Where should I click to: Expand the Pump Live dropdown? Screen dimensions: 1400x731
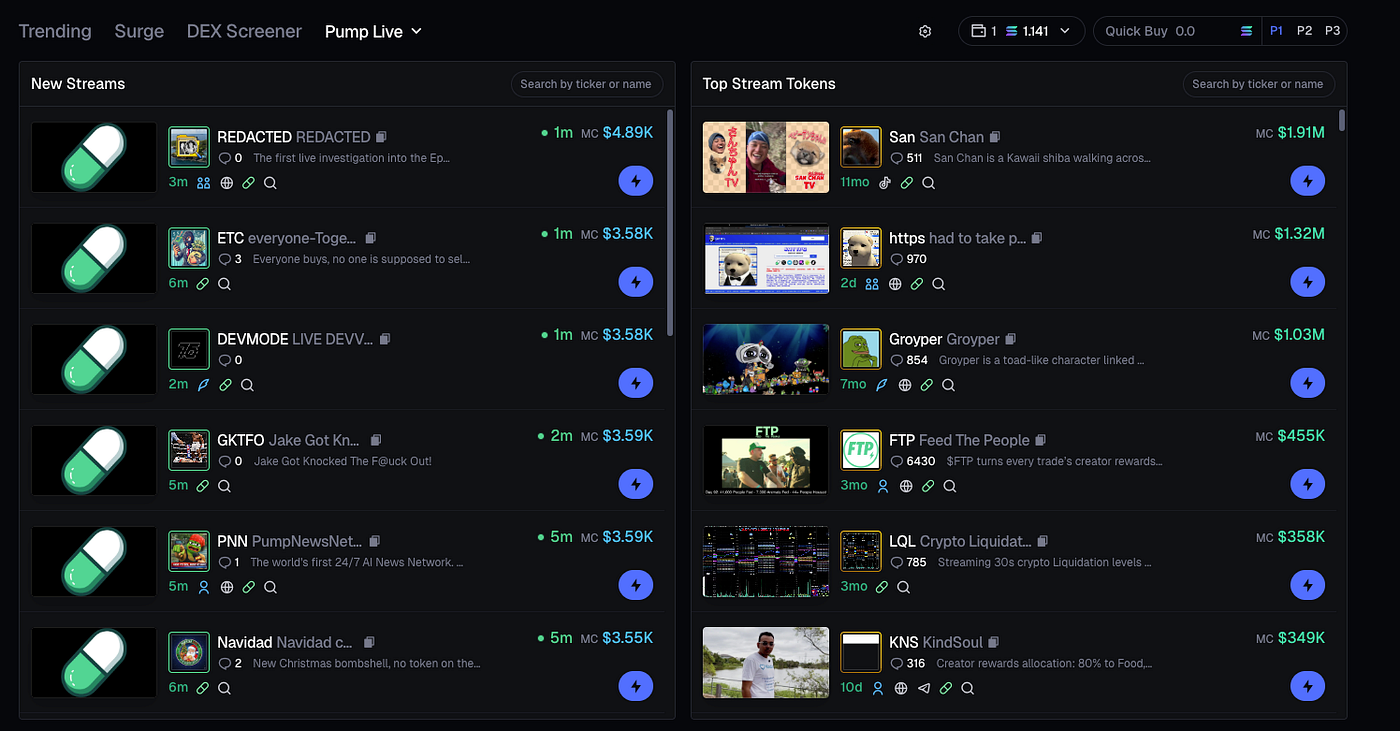click(x=373, y=31)
